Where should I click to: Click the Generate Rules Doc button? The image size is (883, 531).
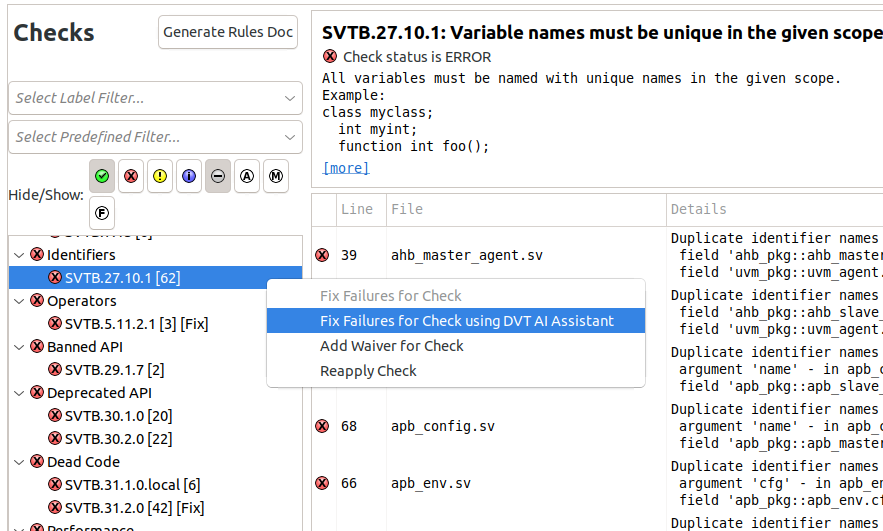tap(228, 32)
